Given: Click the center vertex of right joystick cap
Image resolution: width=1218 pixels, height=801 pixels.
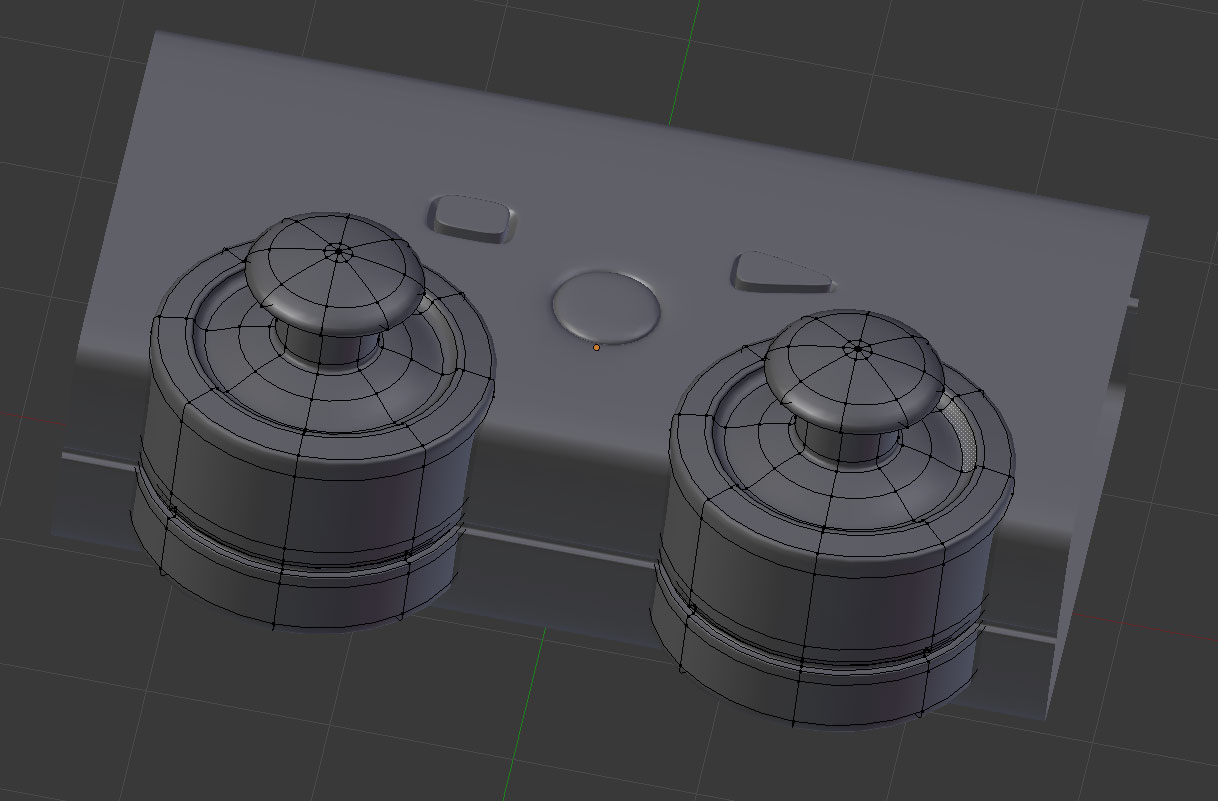Looking at the screenshot, I should pos(857,349).
